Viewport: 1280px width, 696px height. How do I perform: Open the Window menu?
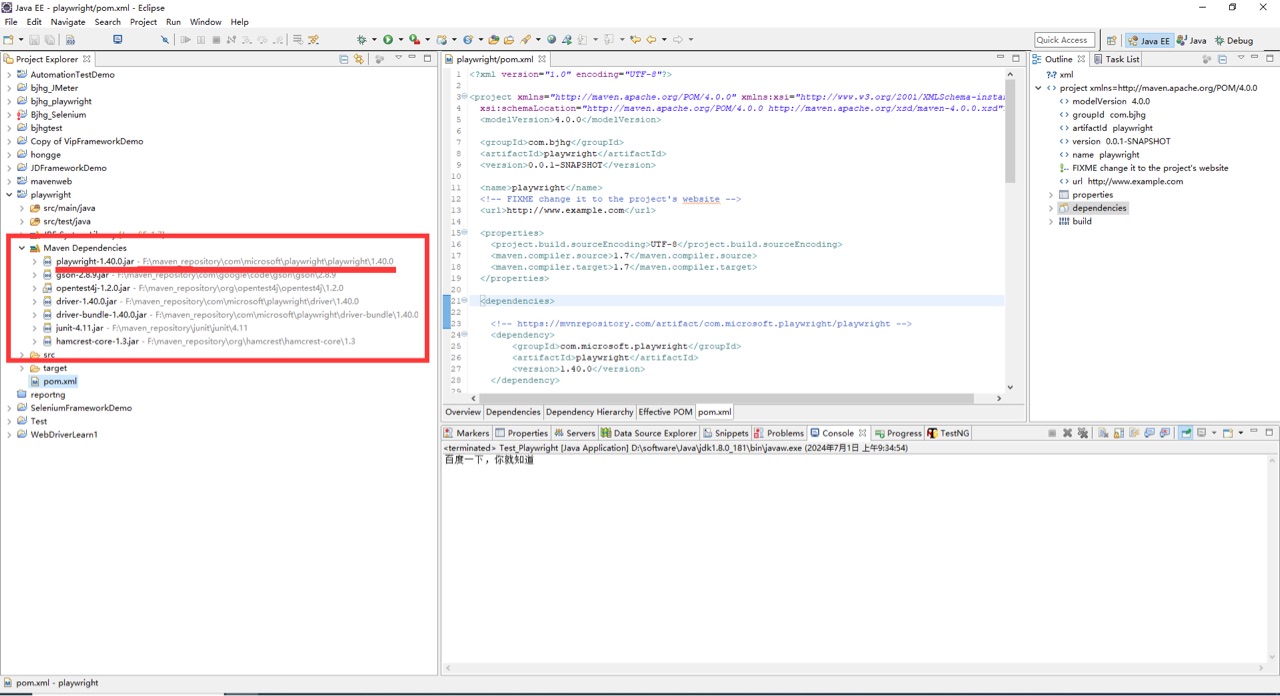click(x=205, y=22)
